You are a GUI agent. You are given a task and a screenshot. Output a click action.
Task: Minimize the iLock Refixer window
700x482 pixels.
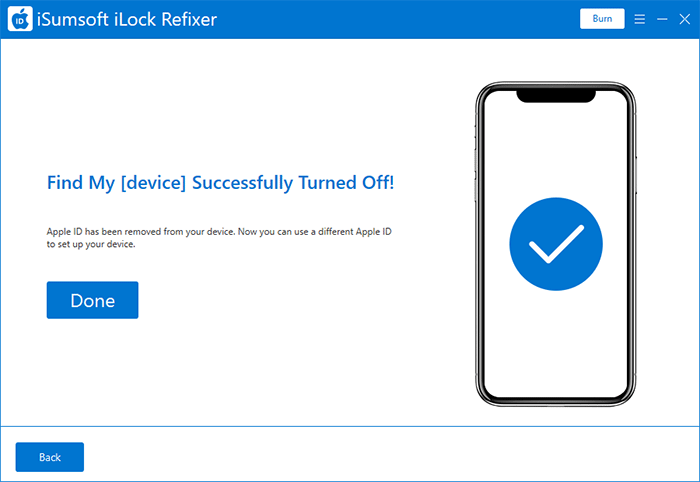(662, 19)
